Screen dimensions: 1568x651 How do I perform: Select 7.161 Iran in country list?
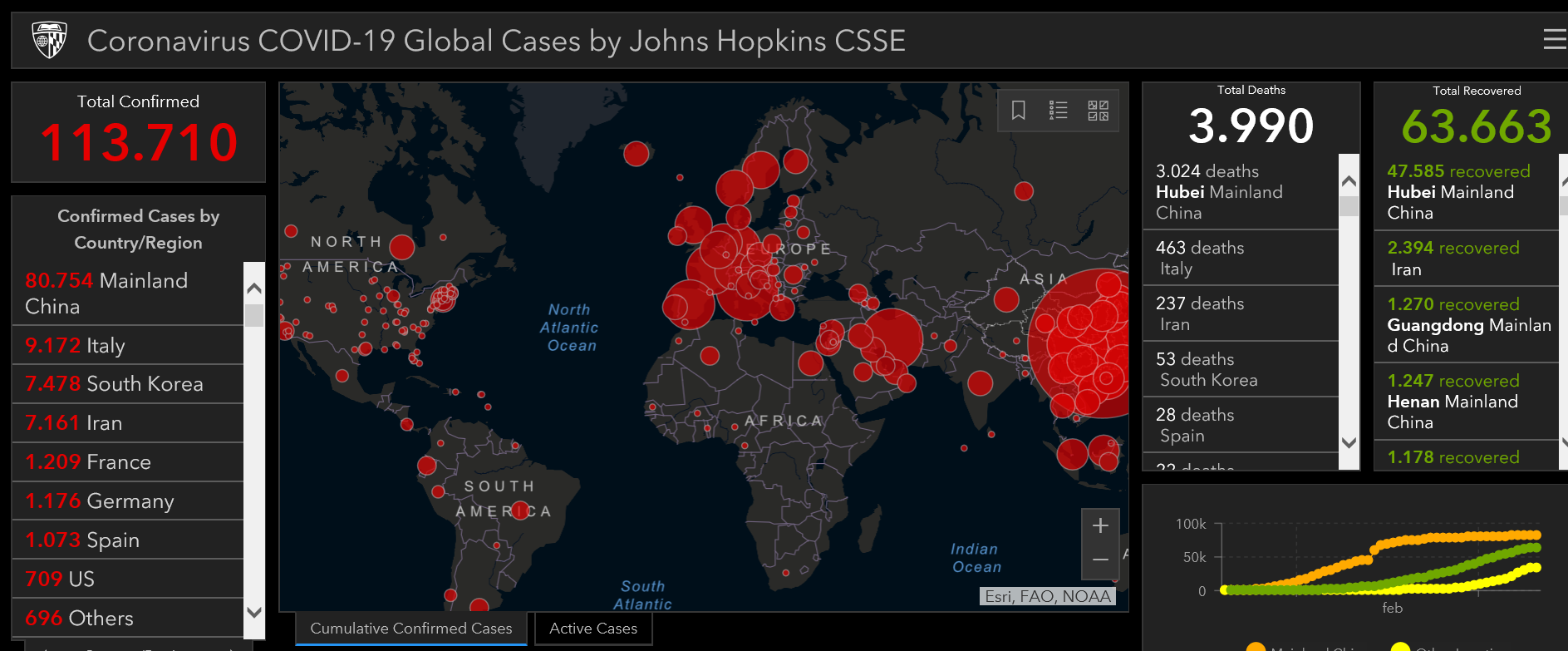[128, 423]
